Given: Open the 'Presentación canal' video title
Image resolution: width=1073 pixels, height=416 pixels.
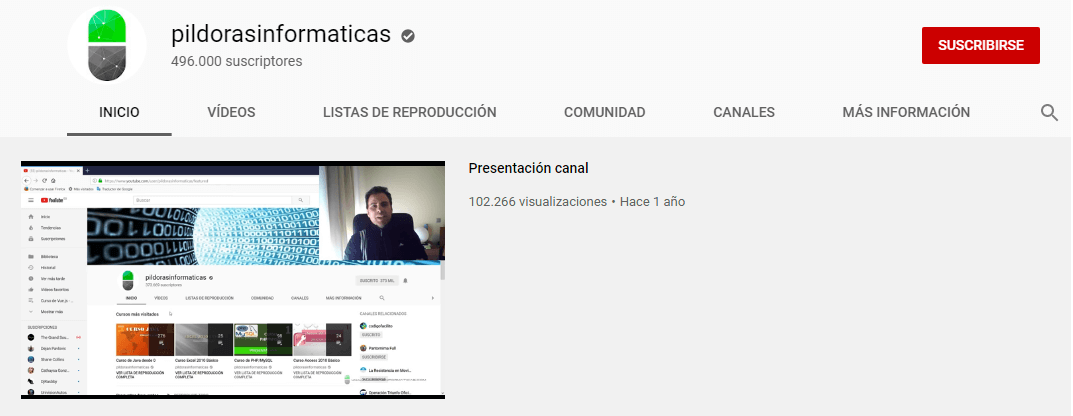Looking at the screenshot, I should pos(528,168).
